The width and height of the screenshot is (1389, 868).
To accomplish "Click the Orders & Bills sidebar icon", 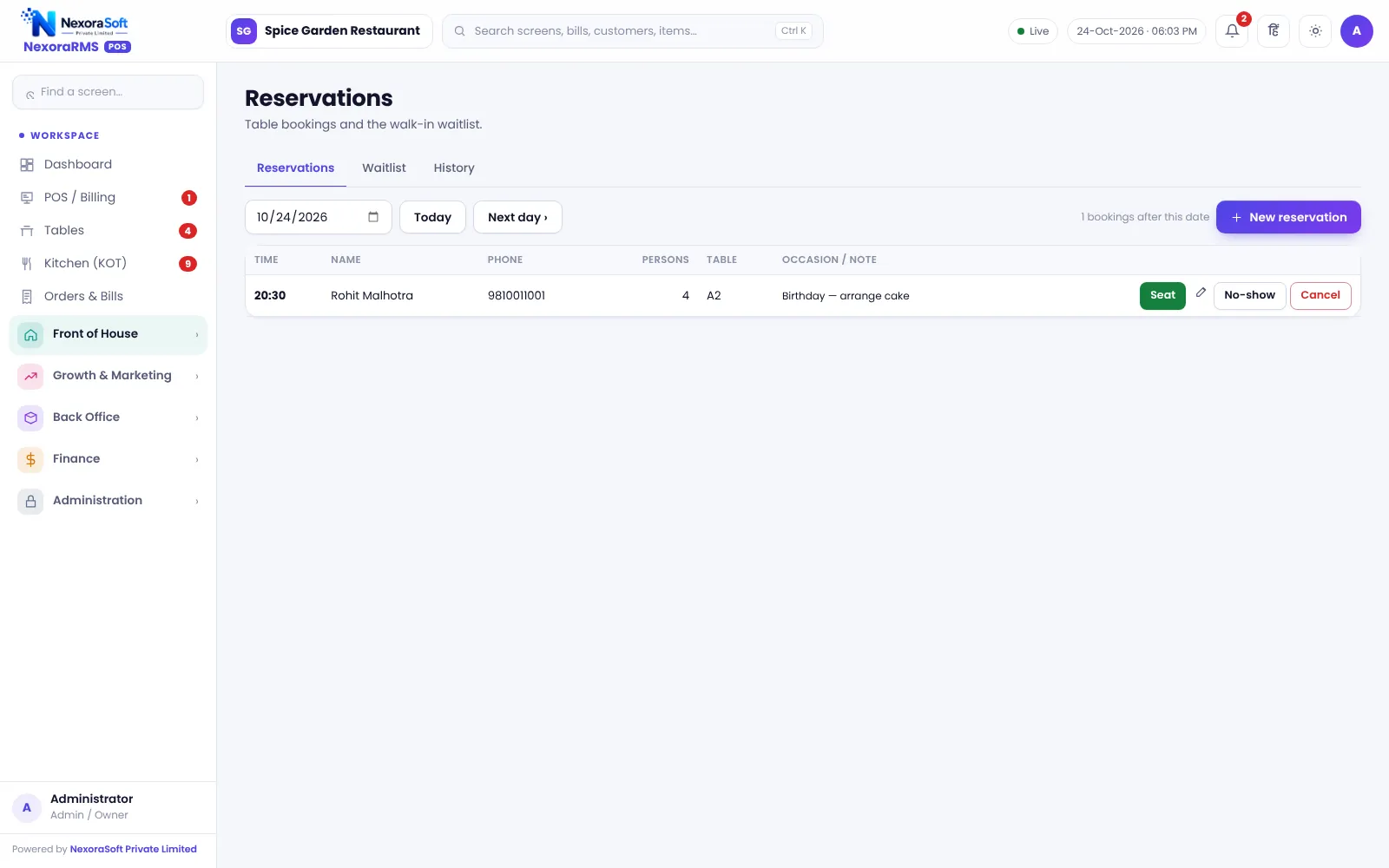I will pyautogui.click(x=27, y=297).
